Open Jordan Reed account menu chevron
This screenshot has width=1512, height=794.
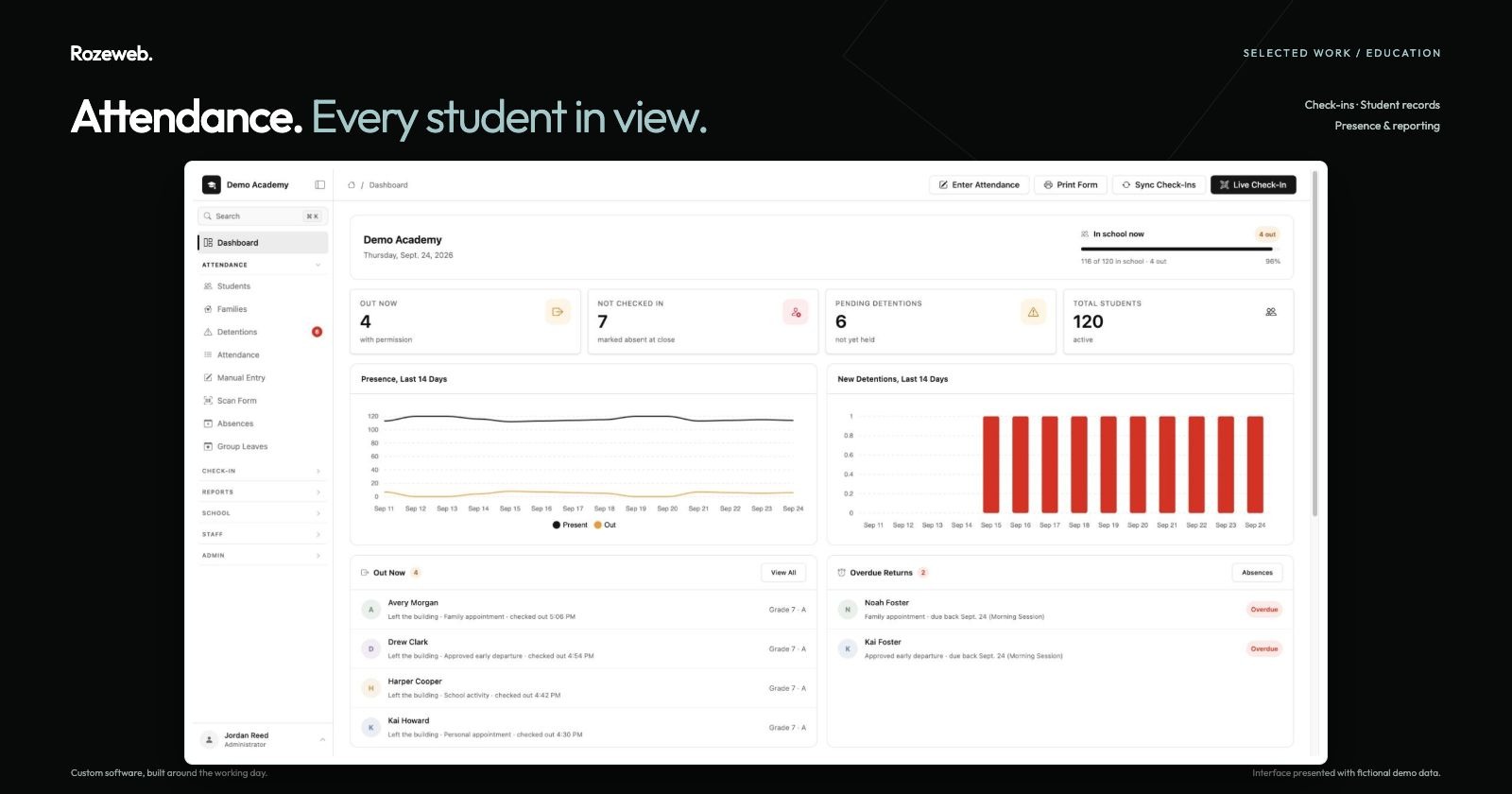pos(322,739)
